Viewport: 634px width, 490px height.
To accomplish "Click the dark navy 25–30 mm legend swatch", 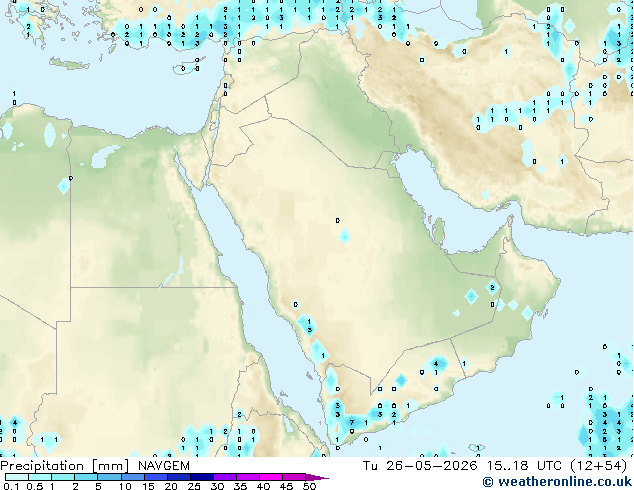I will coord(201,477).
